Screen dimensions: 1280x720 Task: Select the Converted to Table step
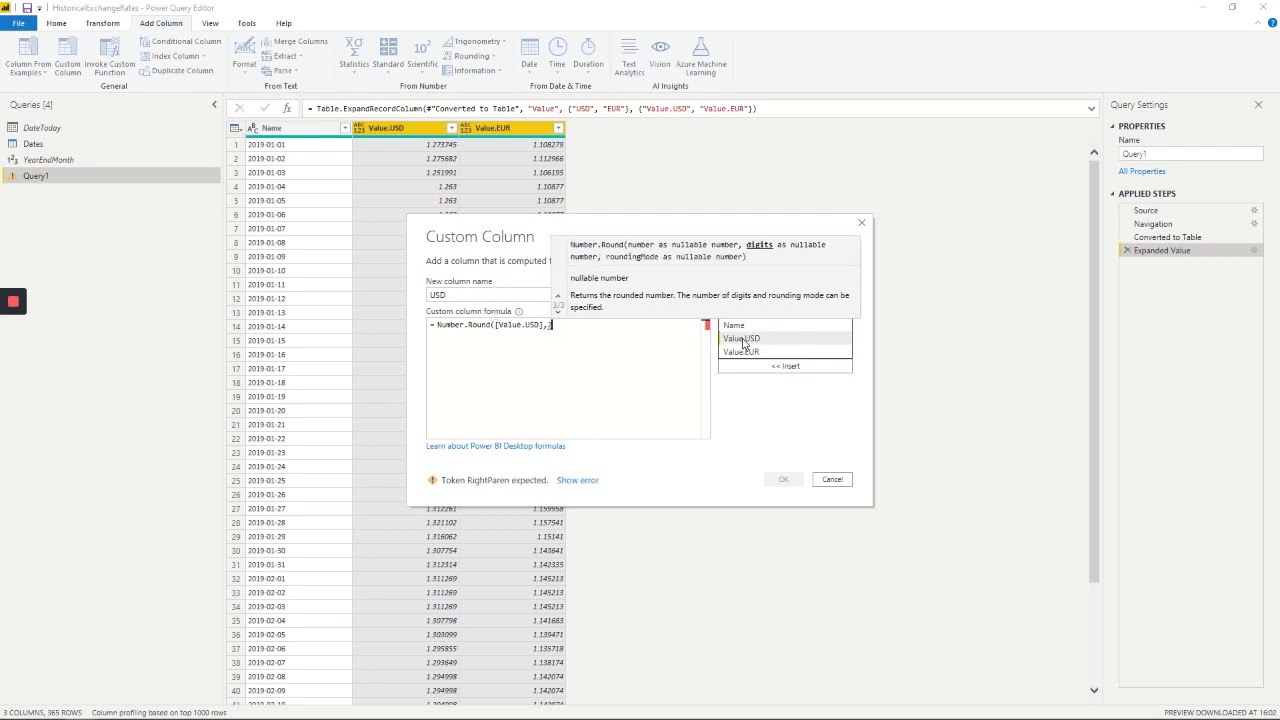1167,237
